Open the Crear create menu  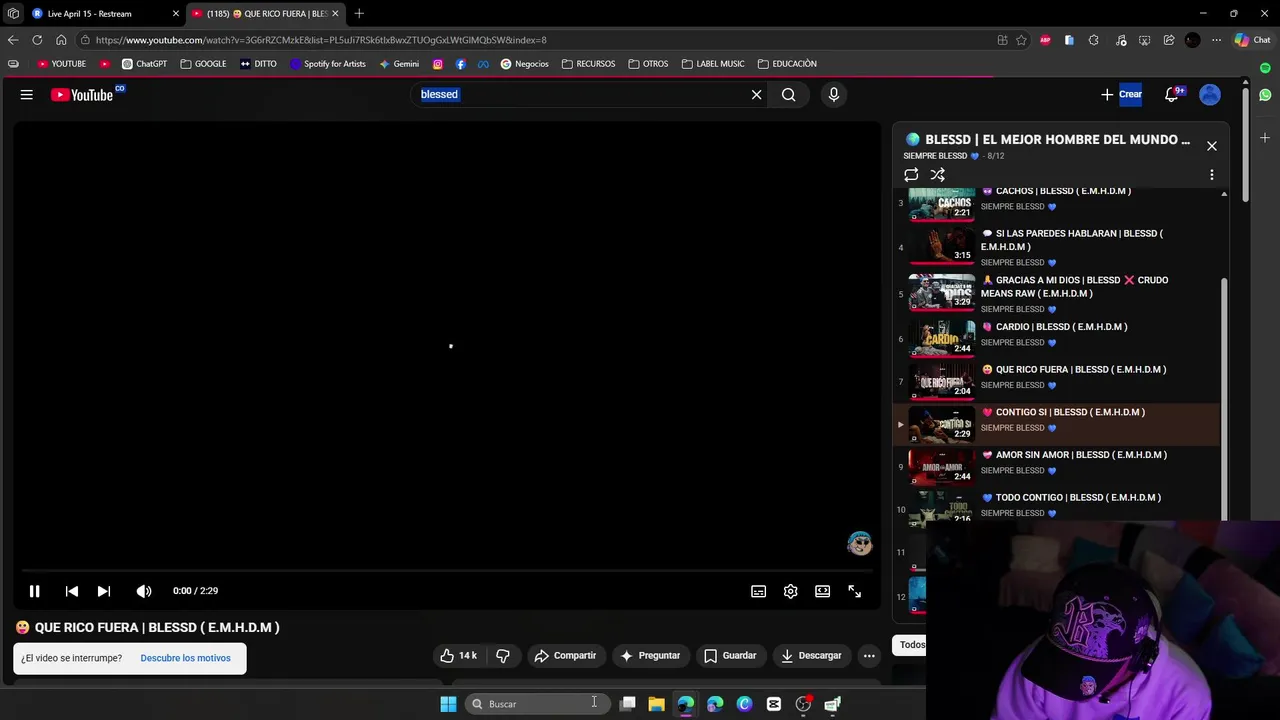(1120, 94)
